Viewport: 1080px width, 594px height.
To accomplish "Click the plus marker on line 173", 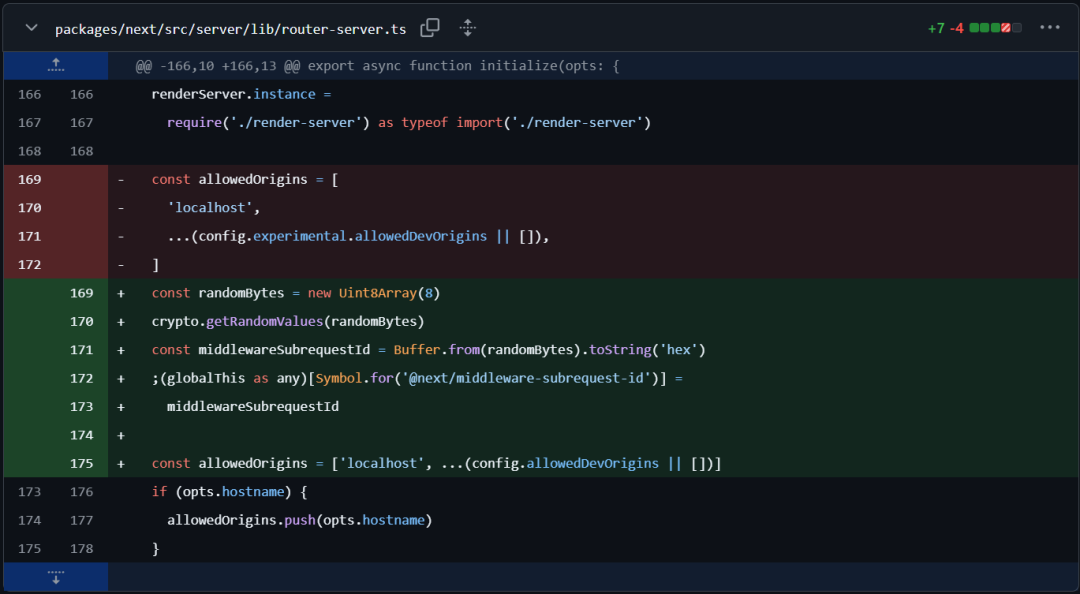I will click(x=121, y=406).
